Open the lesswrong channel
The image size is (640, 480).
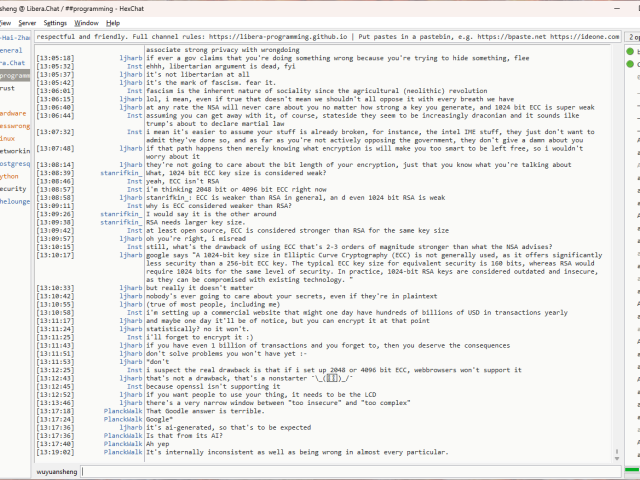pos(14,126)
